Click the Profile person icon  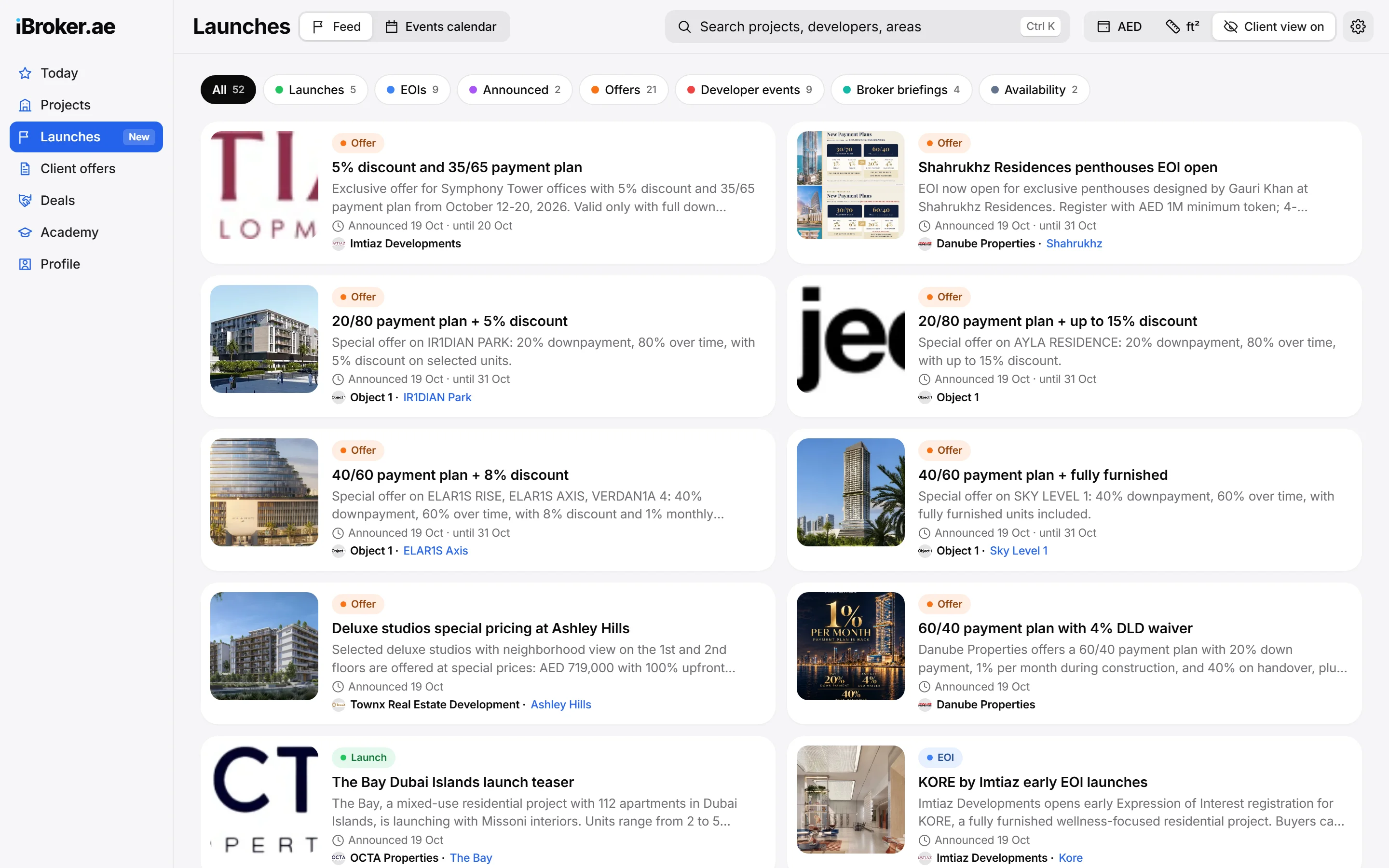(25, 264)
